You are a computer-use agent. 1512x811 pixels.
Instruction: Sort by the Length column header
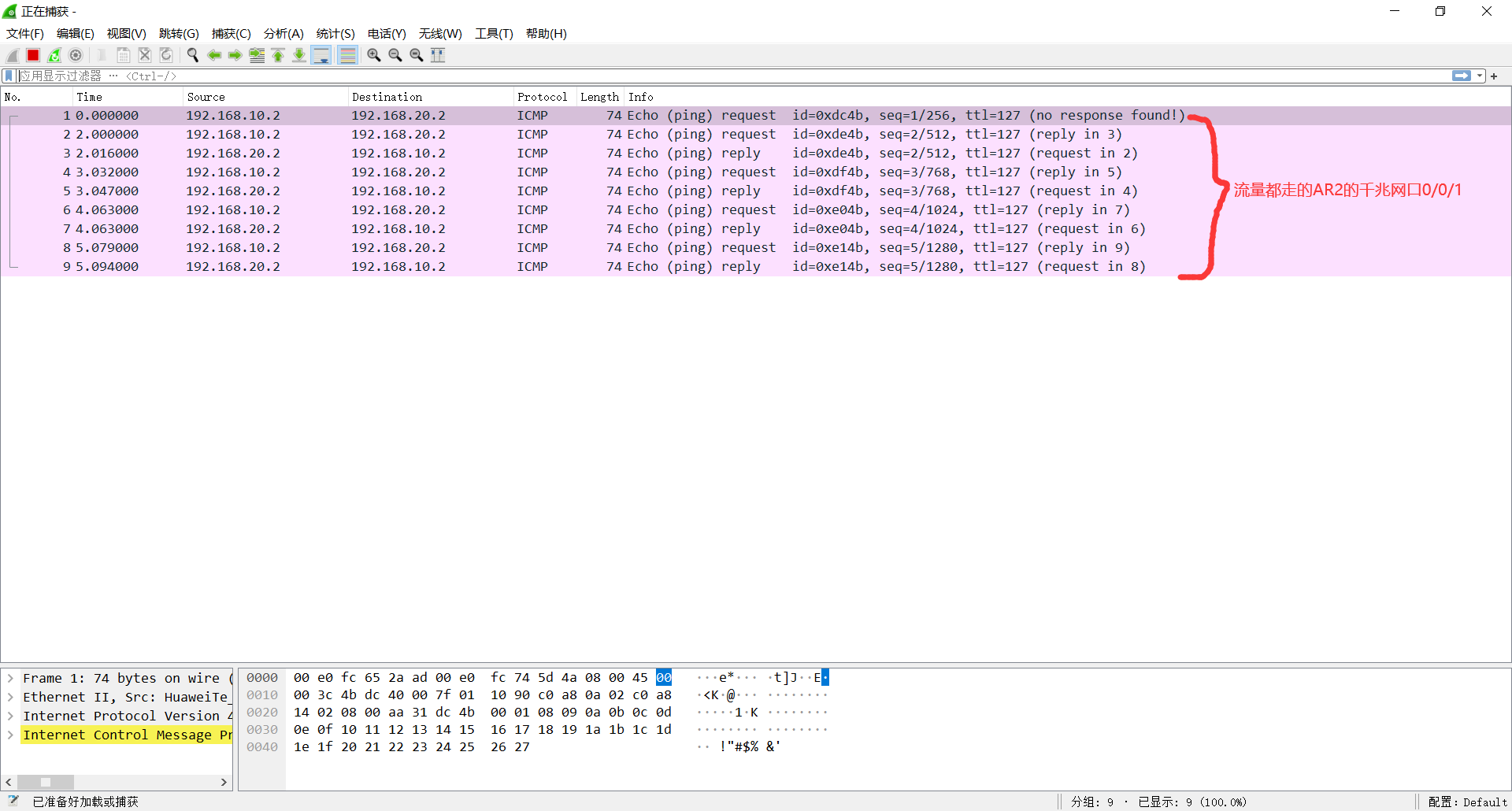(x=600, y=97)
